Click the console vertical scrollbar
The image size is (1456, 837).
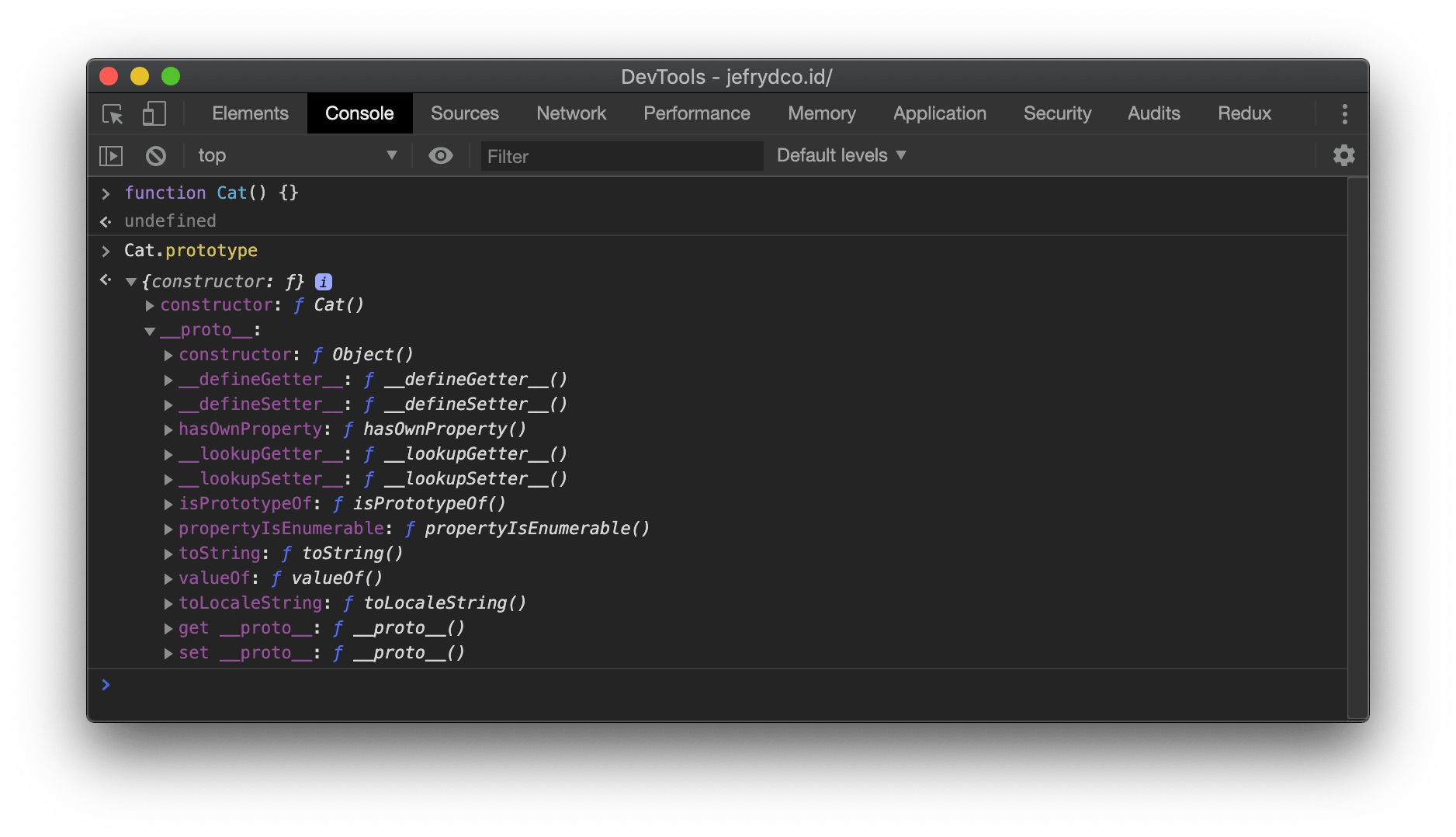pyautogui.click(x=1357, y=449)
